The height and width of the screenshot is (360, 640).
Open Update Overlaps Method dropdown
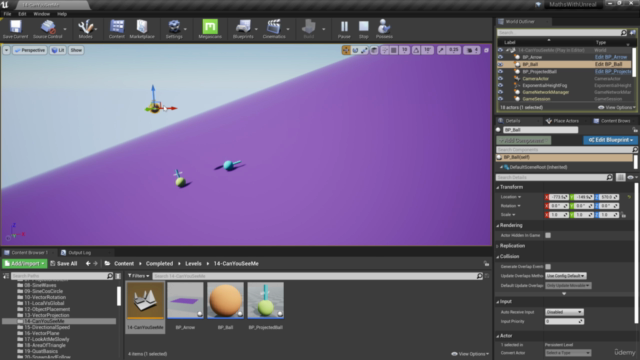pyautogui.click(x=565, y=276)
